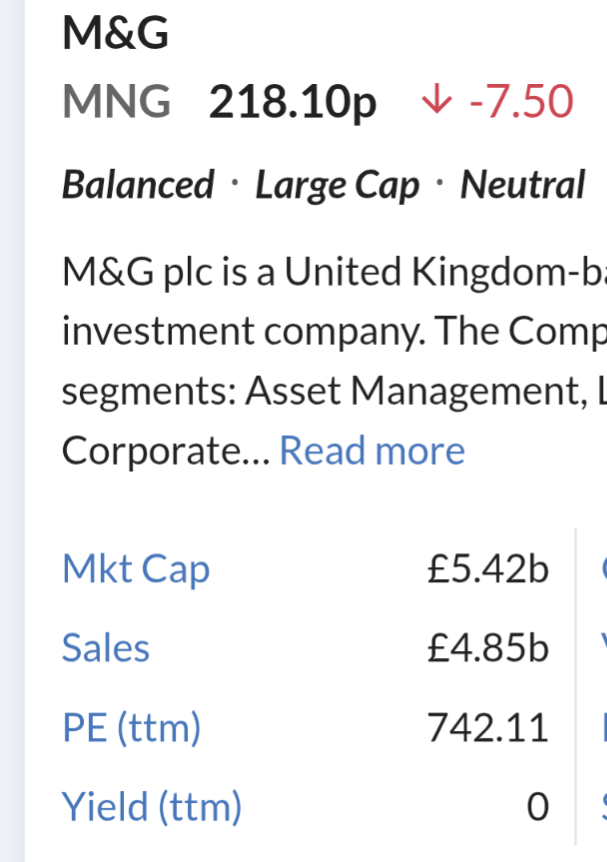
Task: Click the vertical divider beside metrics
Action: click(576, 686)
